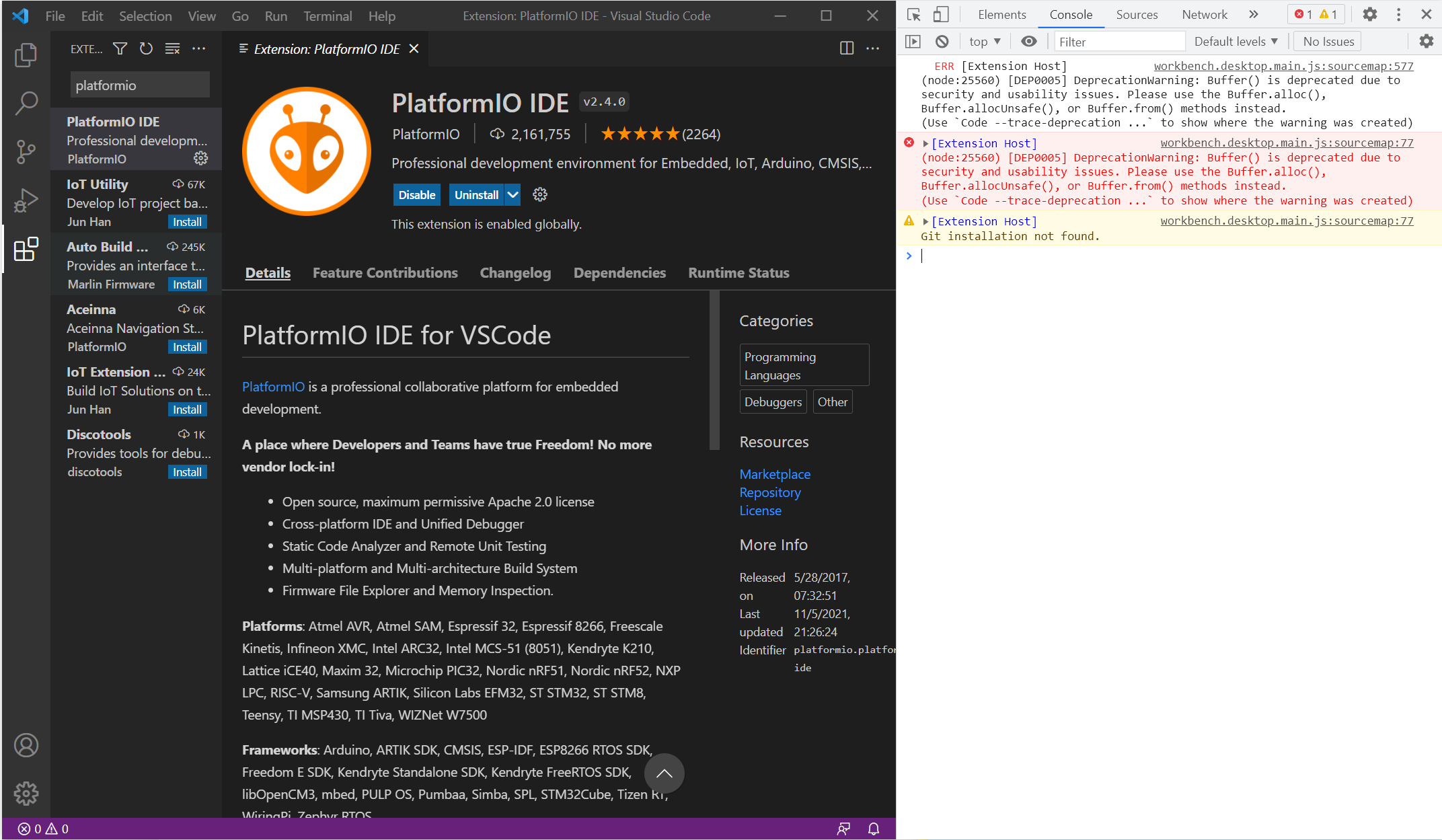
Task: Click the PlatformIO hyperlink in description
Action: [271, 388]
